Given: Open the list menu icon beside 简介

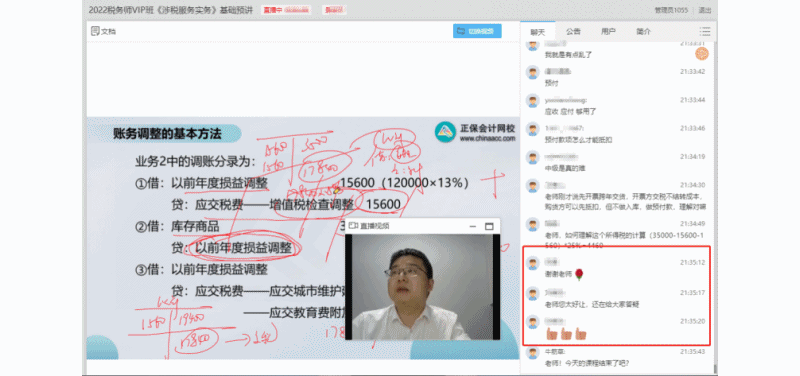Looking at the screenshot, I should 705,32.
